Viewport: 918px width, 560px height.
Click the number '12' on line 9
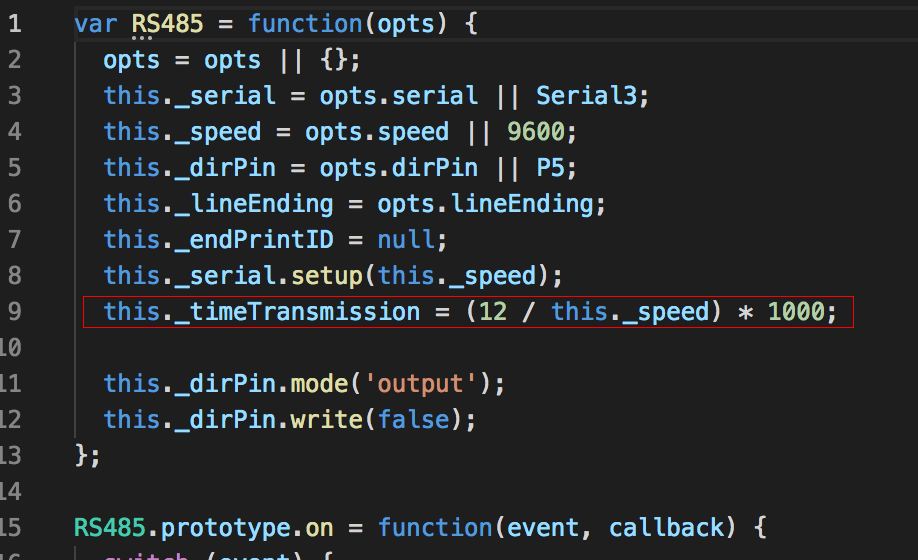pyautogui.click(x=493, y=311)
